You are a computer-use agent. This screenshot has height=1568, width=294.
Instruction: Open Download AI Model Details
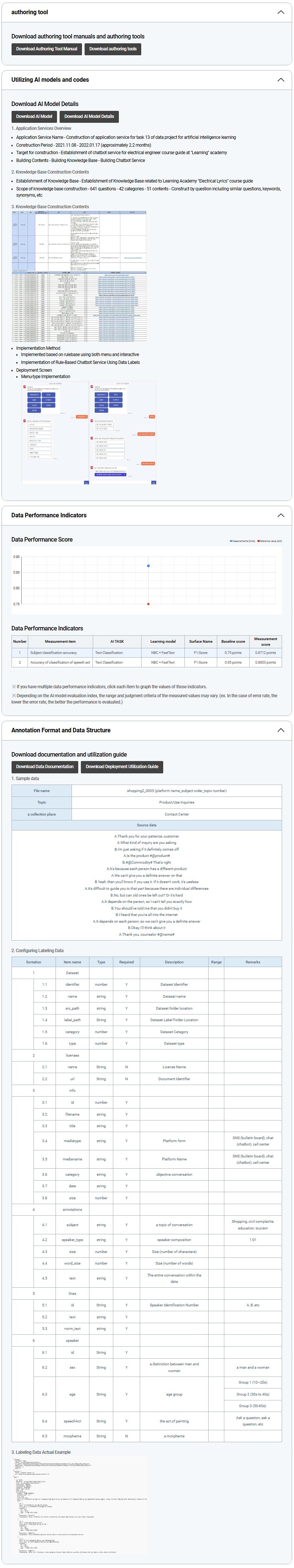(x=89, y=116)
